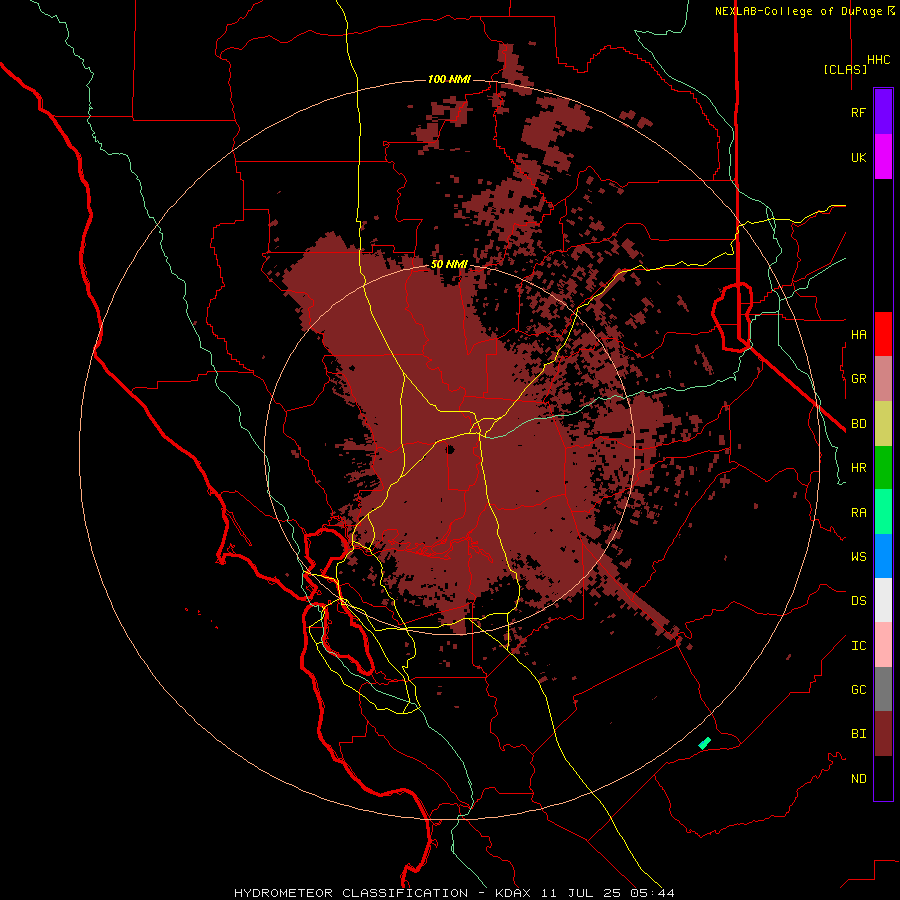Click the bright red HA legend swatch
Image resolution: width=900 pixels, height=900 pixels.
[x=883, y=334]
